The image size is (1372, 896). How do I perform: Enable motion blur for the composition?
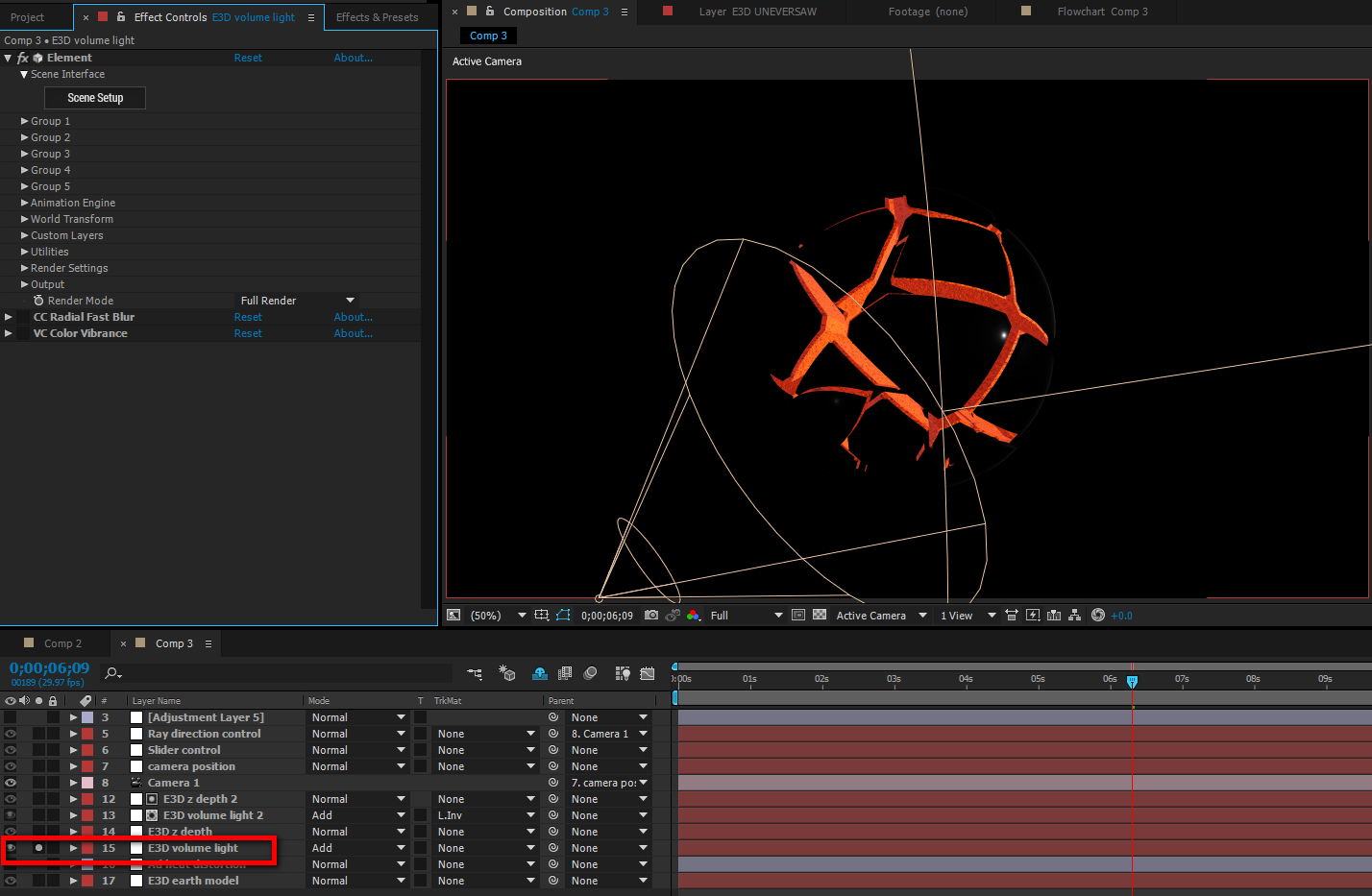591,674
